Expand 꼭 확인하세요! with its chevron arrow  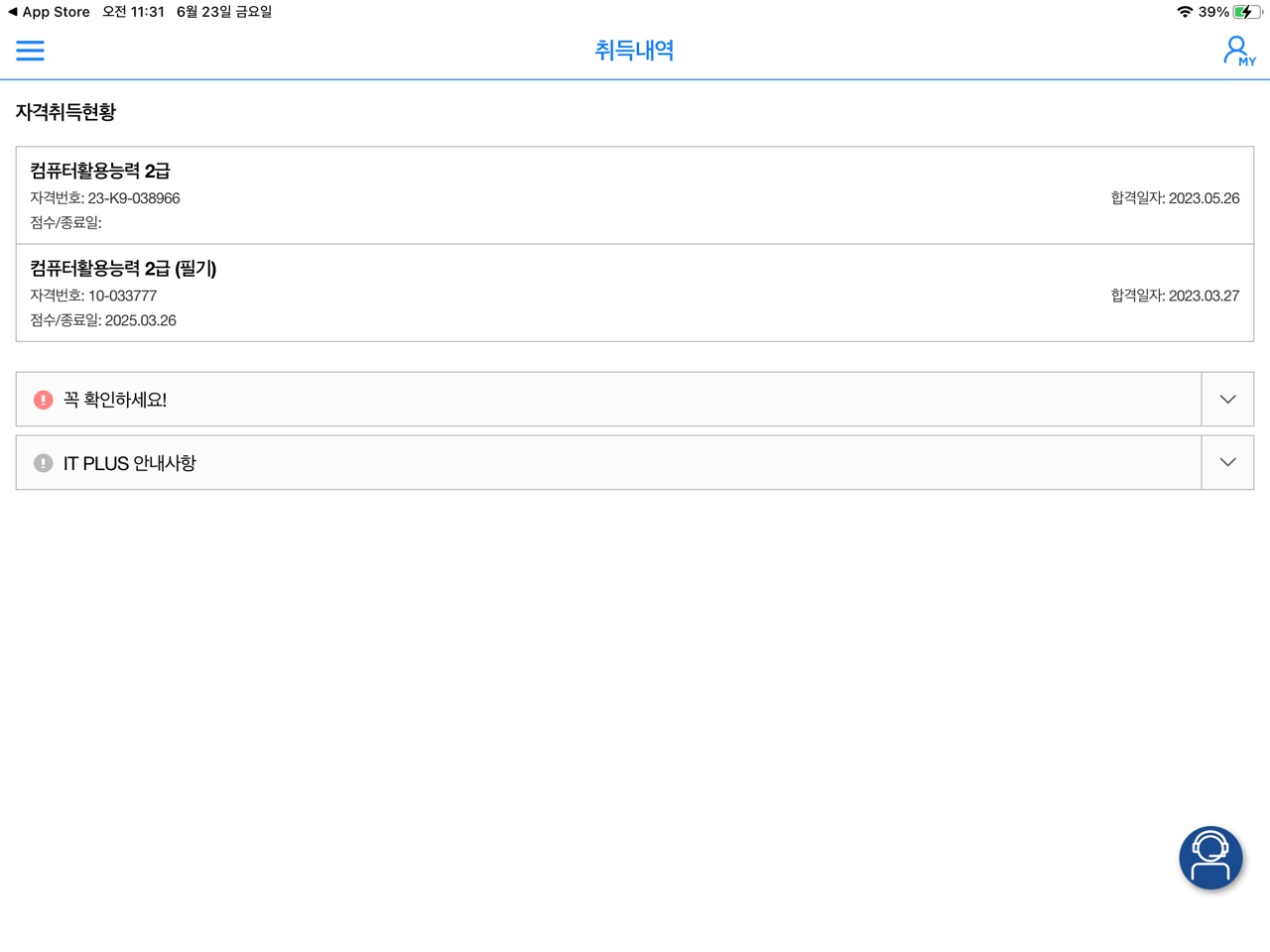coord(1227,400)
